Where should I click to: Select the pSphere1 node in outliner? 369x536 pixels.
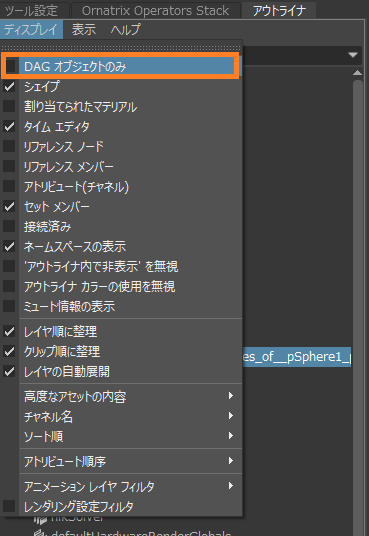tap(297, 357)
